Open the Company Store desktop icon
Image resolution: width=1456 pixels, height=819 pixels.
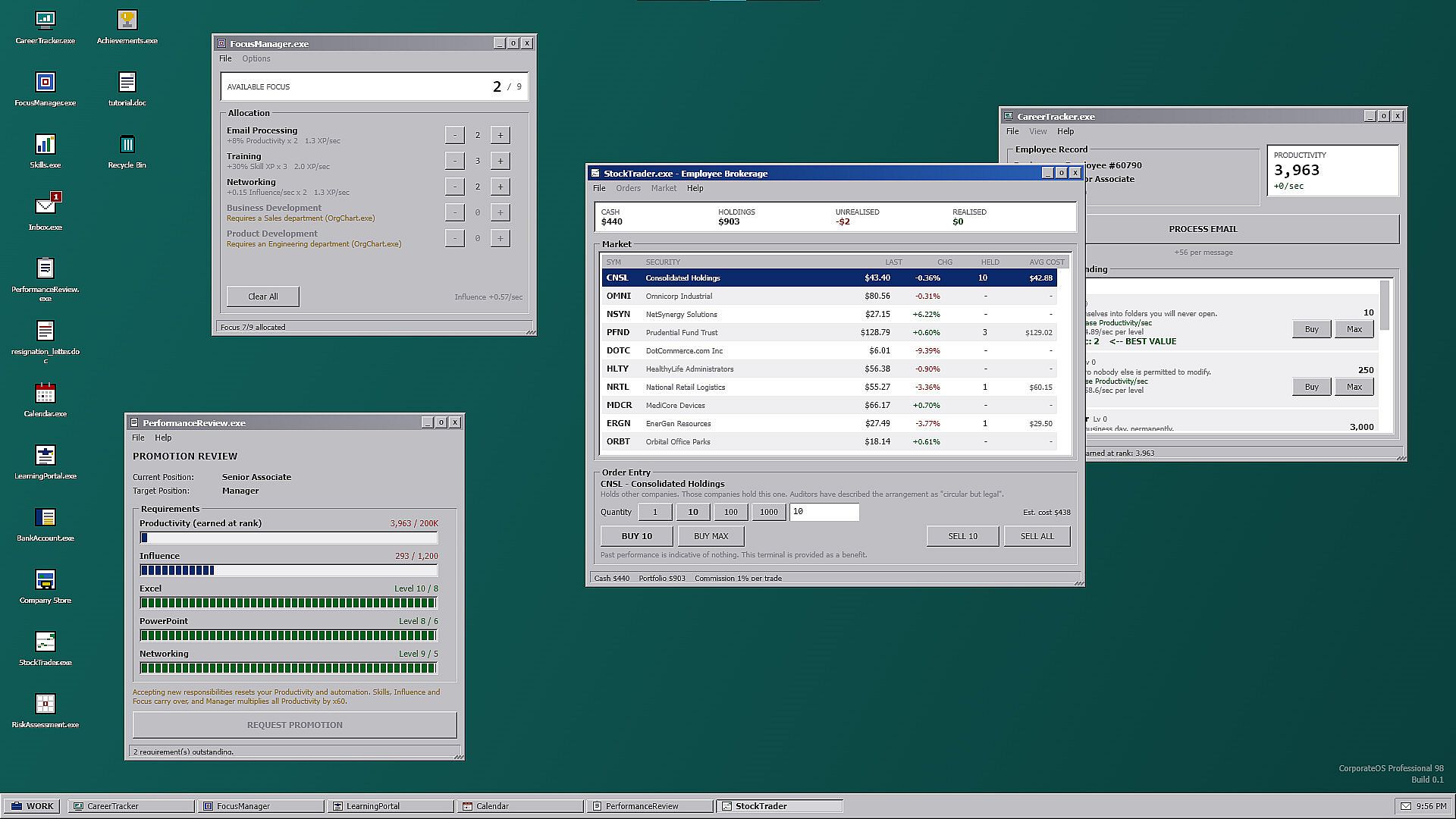(45, 585)
